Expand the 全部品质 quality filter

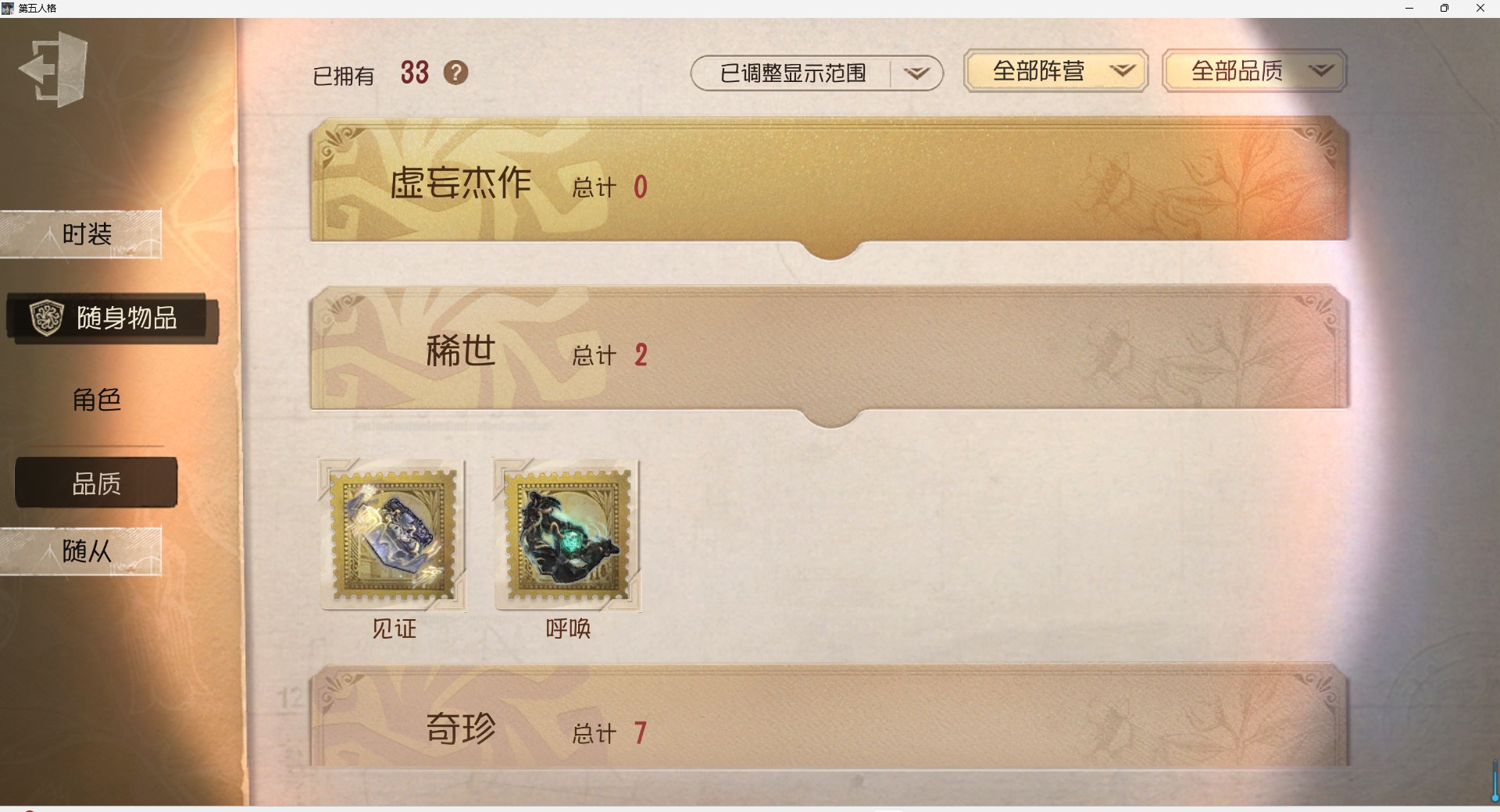pyautogui.click(x=1254, y=71)
